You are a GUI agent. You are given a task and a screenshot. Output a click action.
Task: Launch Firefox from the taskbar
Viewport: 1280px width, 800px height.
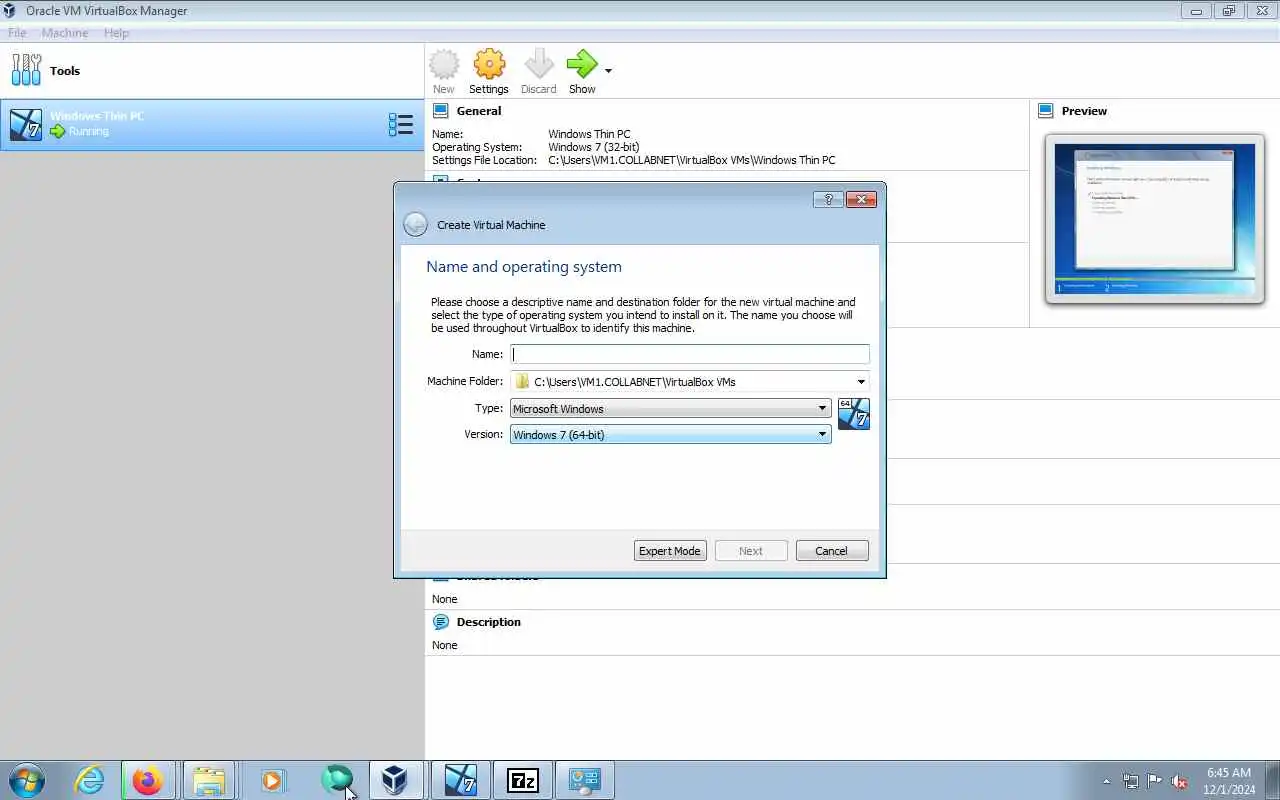coord(148,780)
